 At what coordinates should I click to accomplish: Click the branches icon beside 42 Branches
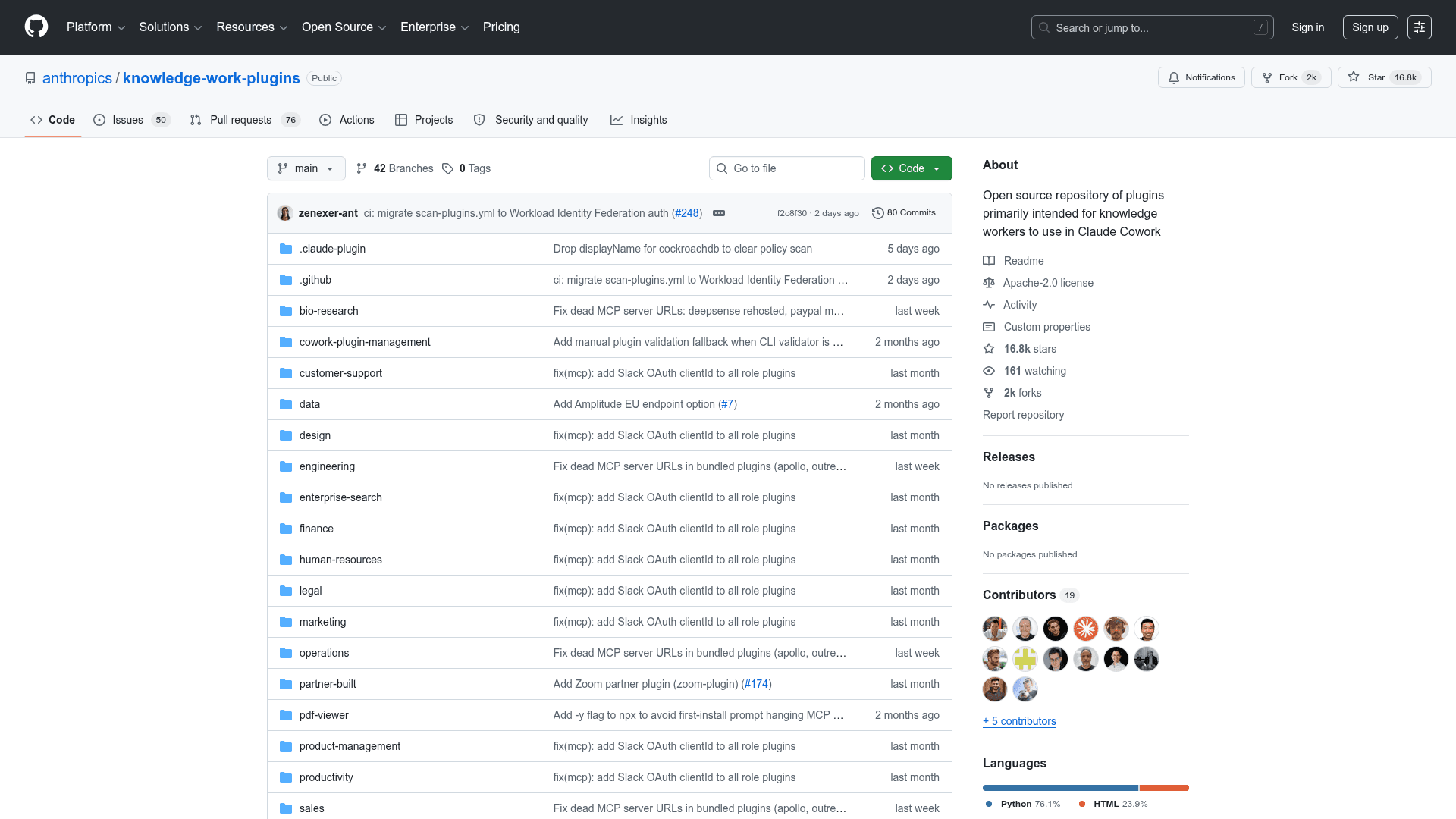pos(362,168)
